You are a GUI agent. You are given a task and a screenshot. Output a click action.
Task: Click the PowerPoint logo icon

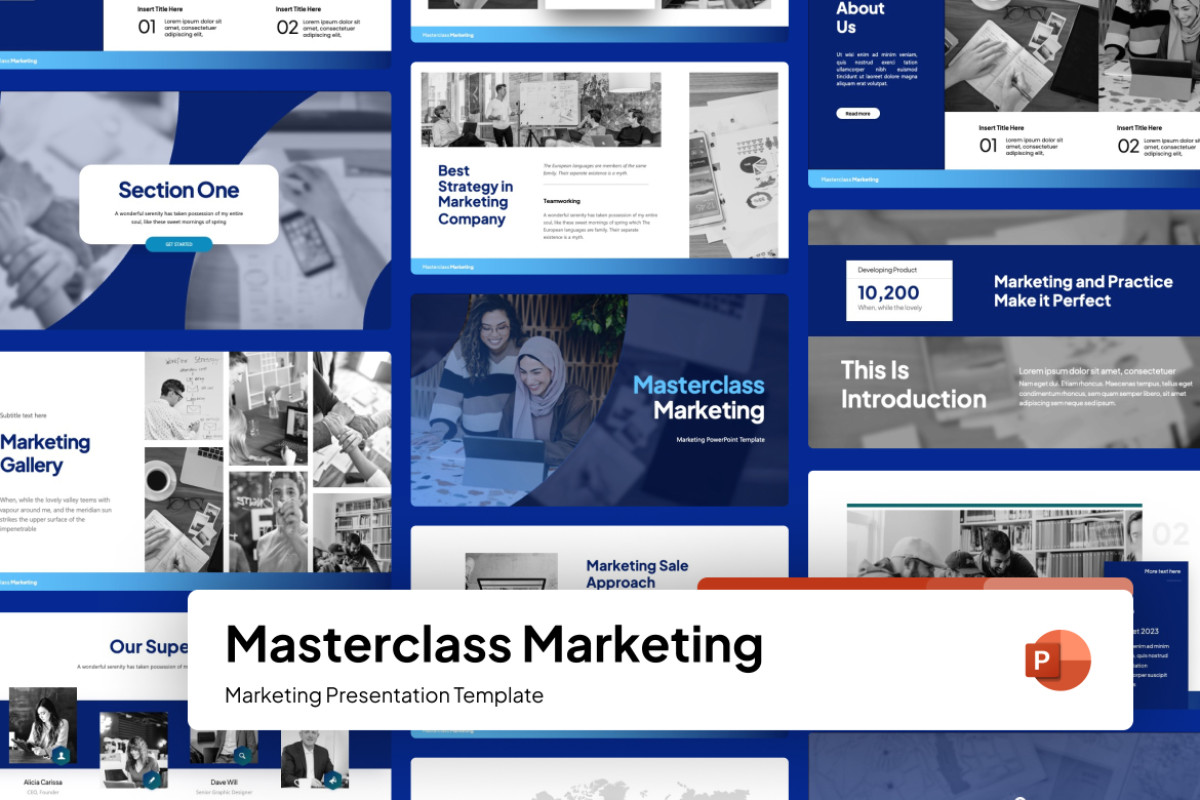[x=1060, y=663]
